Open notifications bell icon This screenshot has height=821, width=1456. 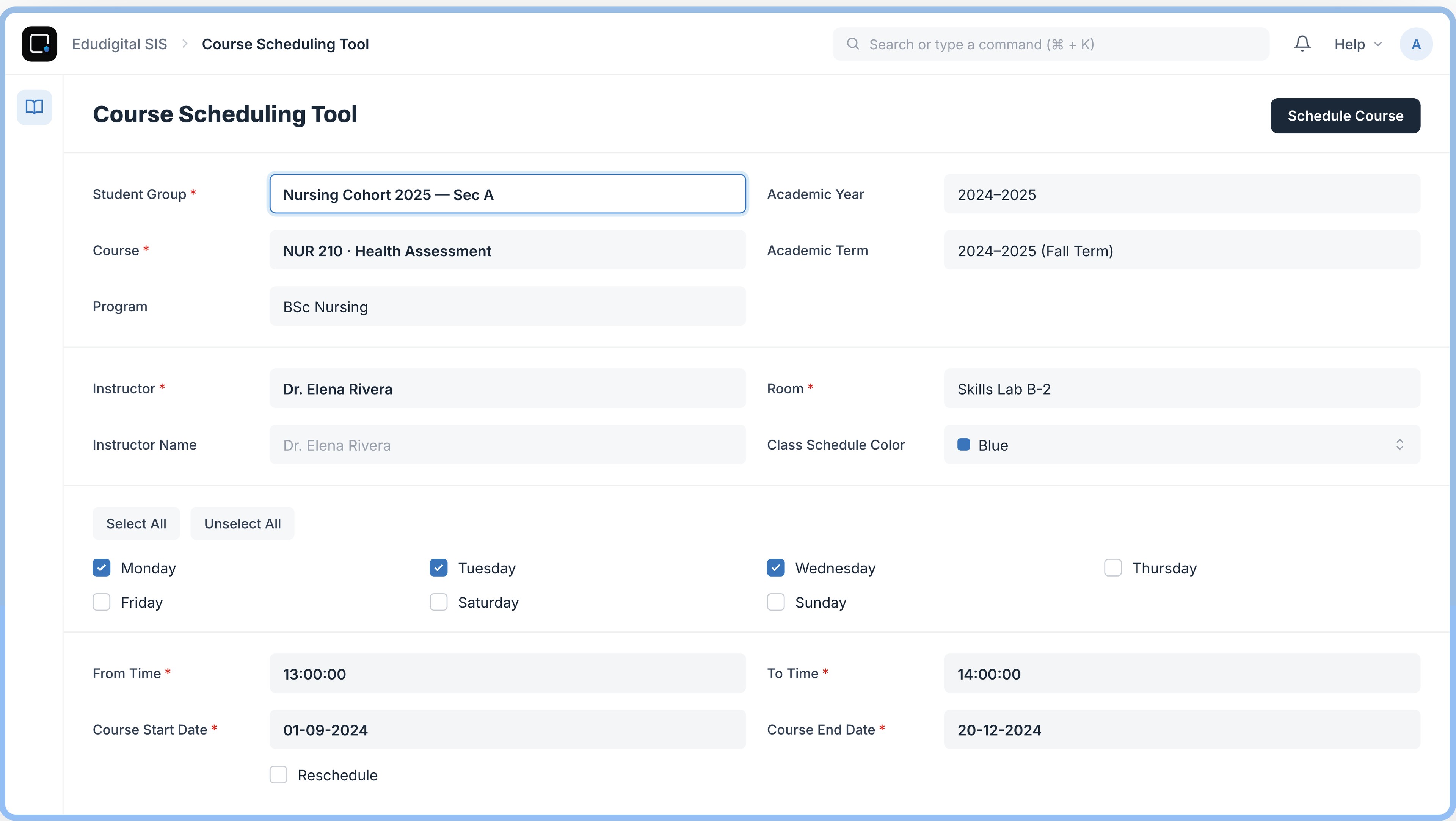click(x=1302, y=44)
